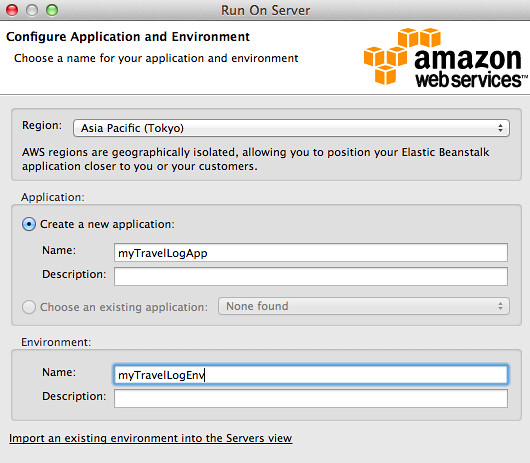
Task: Select the Choose an existing application radio button
Action: pyautogui.click(x=29, y=307)
